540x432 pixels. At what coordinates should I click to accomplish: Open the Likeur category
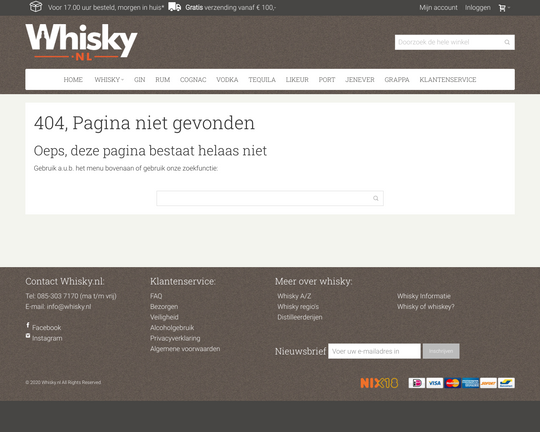pyautogui.click(x=297, y=80)
